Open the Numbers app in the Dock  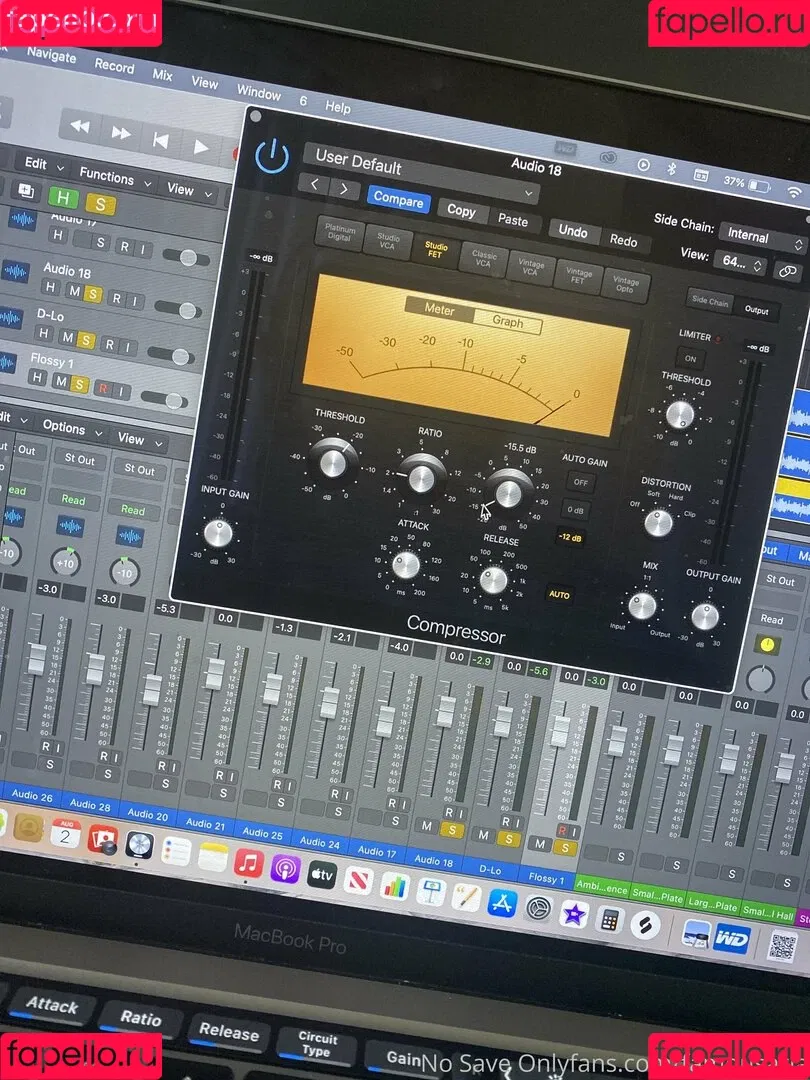395,887
